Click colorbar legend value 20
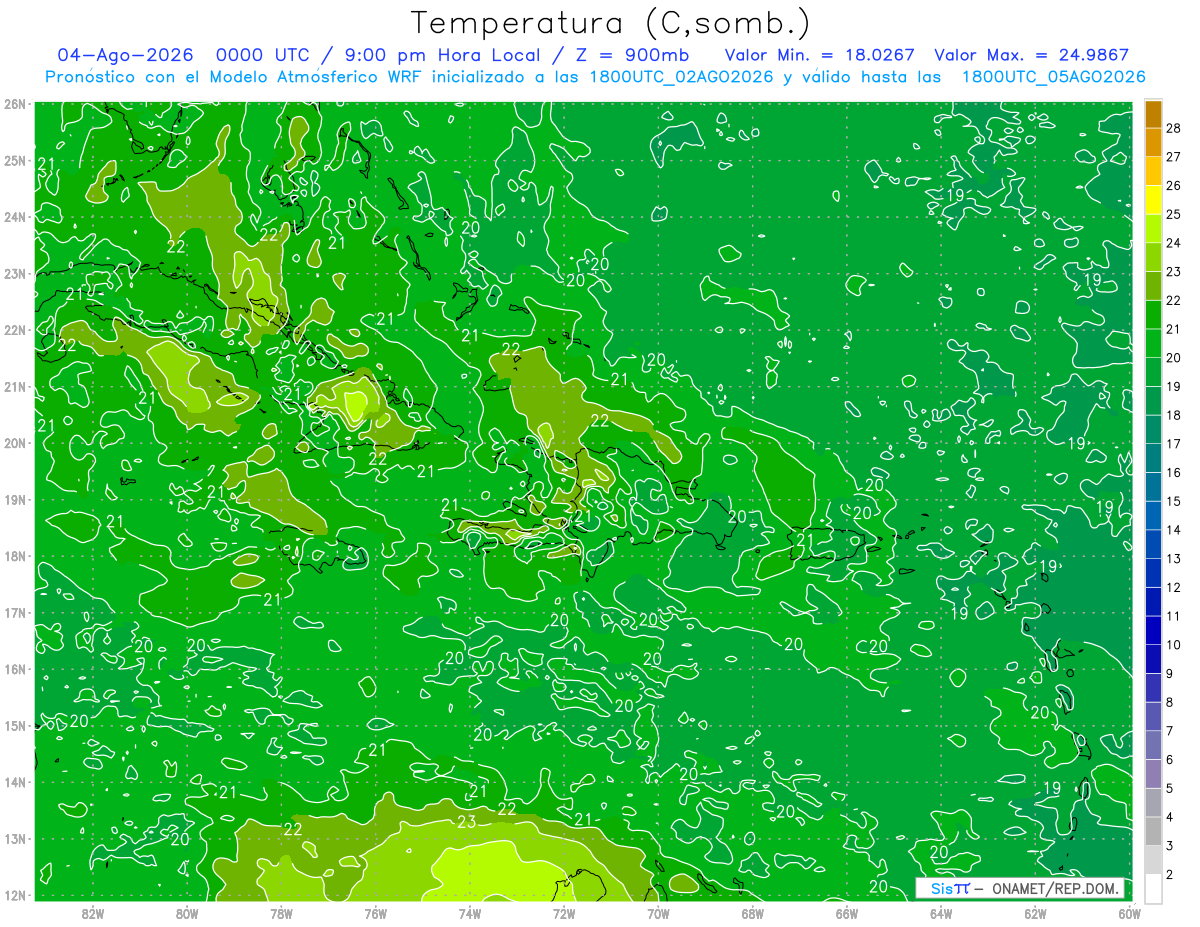The width and height of the screenshot is (1200, 927). coord(1174,358)
